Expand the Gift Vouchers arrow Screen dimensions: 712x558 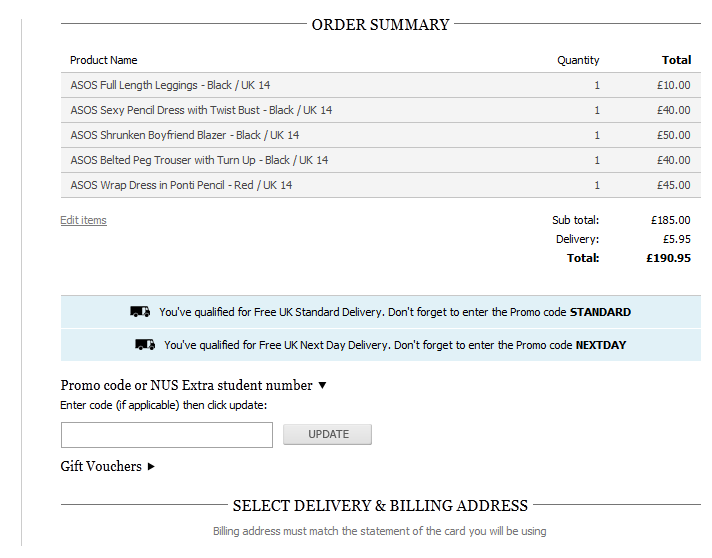click(x=151, y=466)
